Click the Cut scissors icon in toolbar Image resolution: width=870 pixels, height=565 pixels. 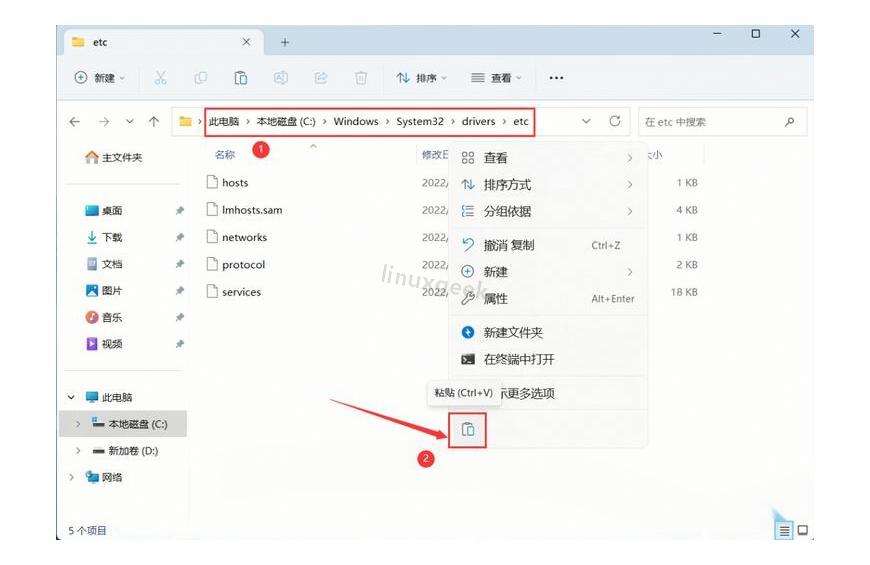(160, 78)
